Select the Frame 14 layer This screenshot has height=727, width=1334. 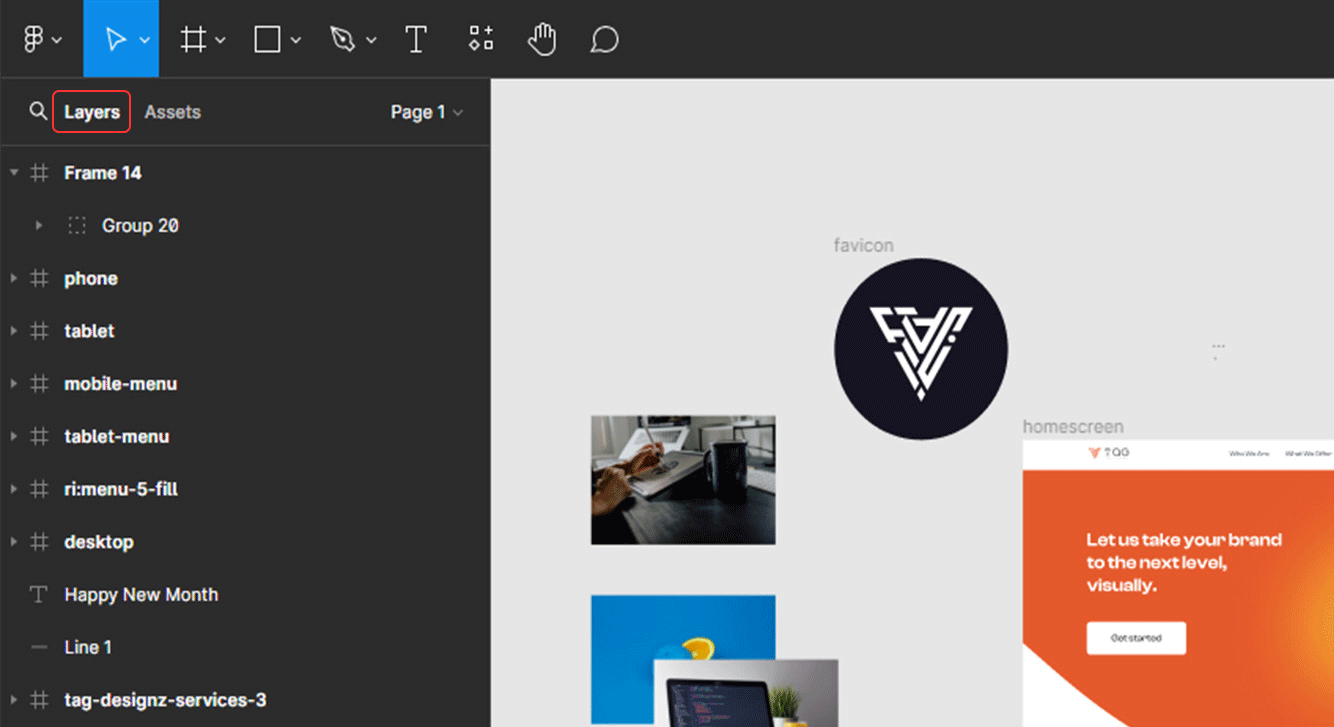(245, 173)
